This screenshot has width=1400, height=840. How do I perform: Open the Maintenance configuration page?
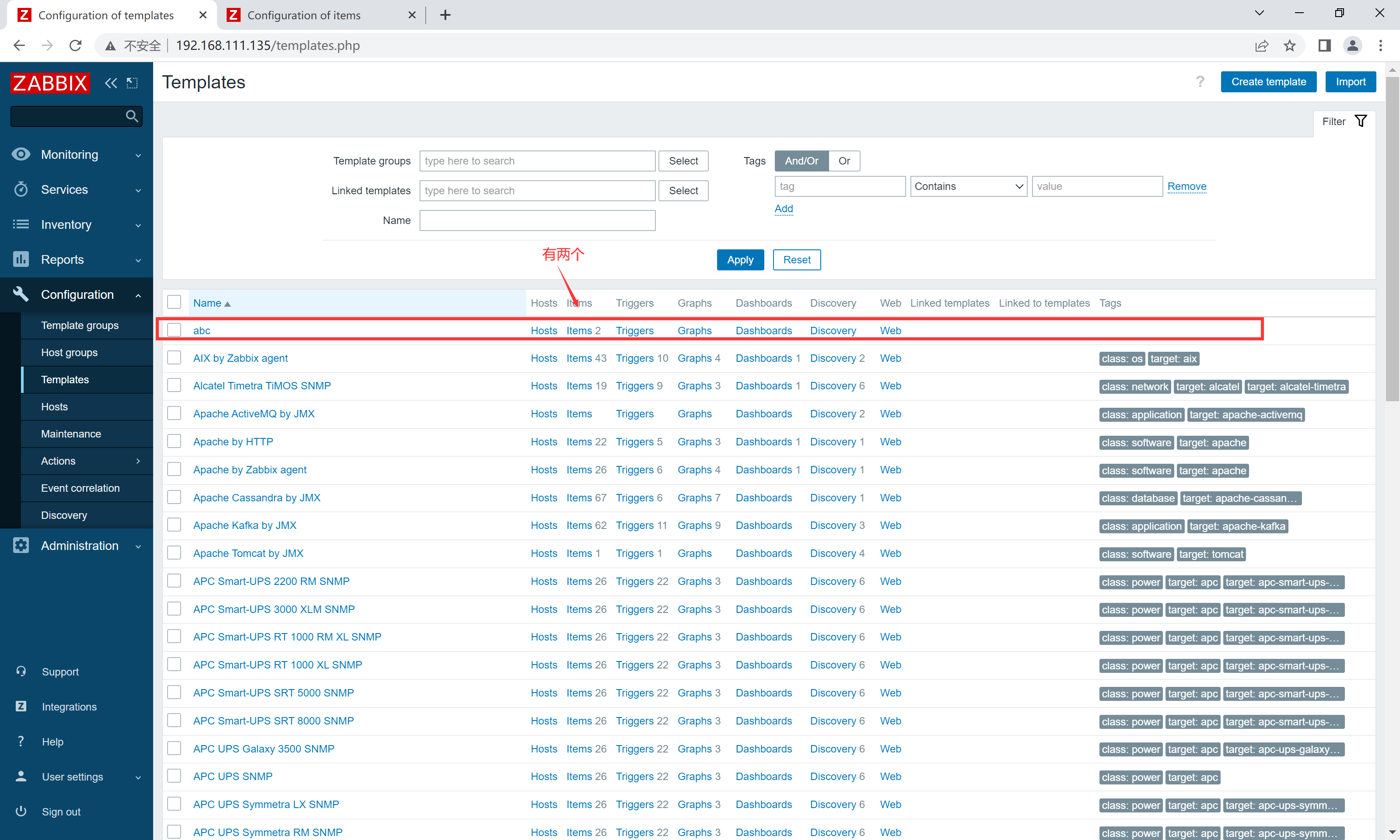coord(71,434)
